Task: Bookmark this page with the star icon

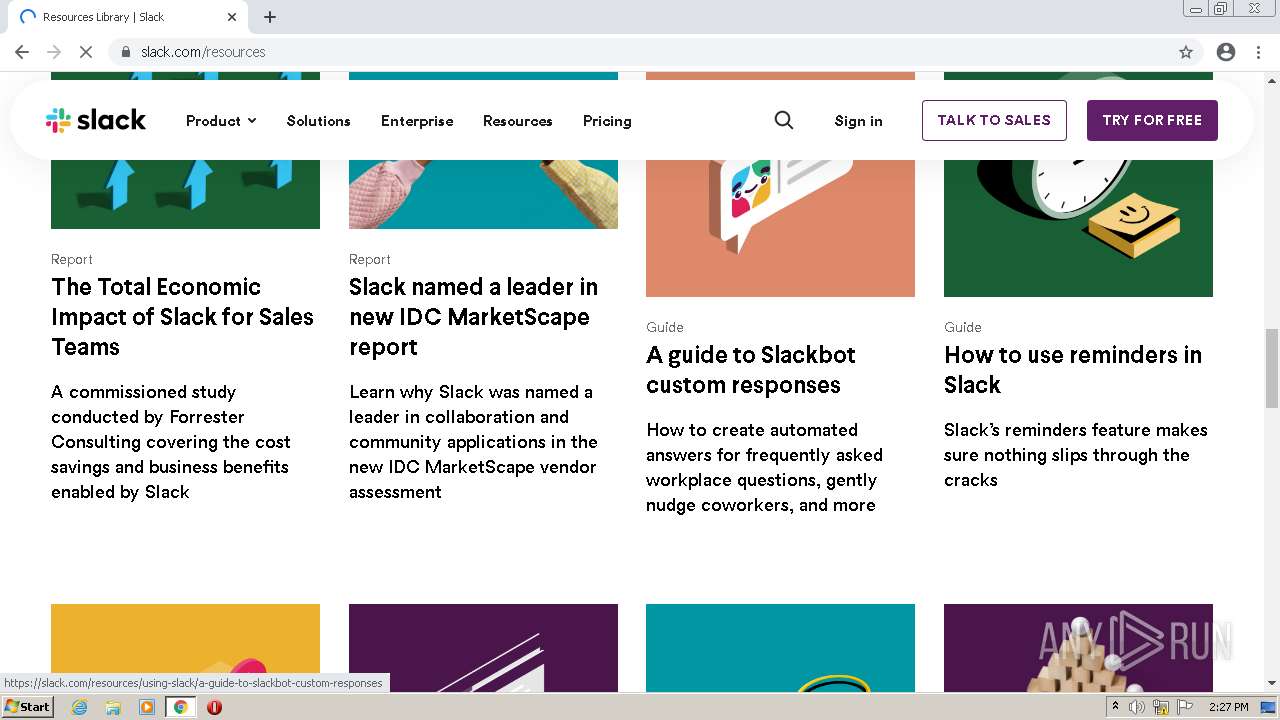Action: pos(1186,52)
